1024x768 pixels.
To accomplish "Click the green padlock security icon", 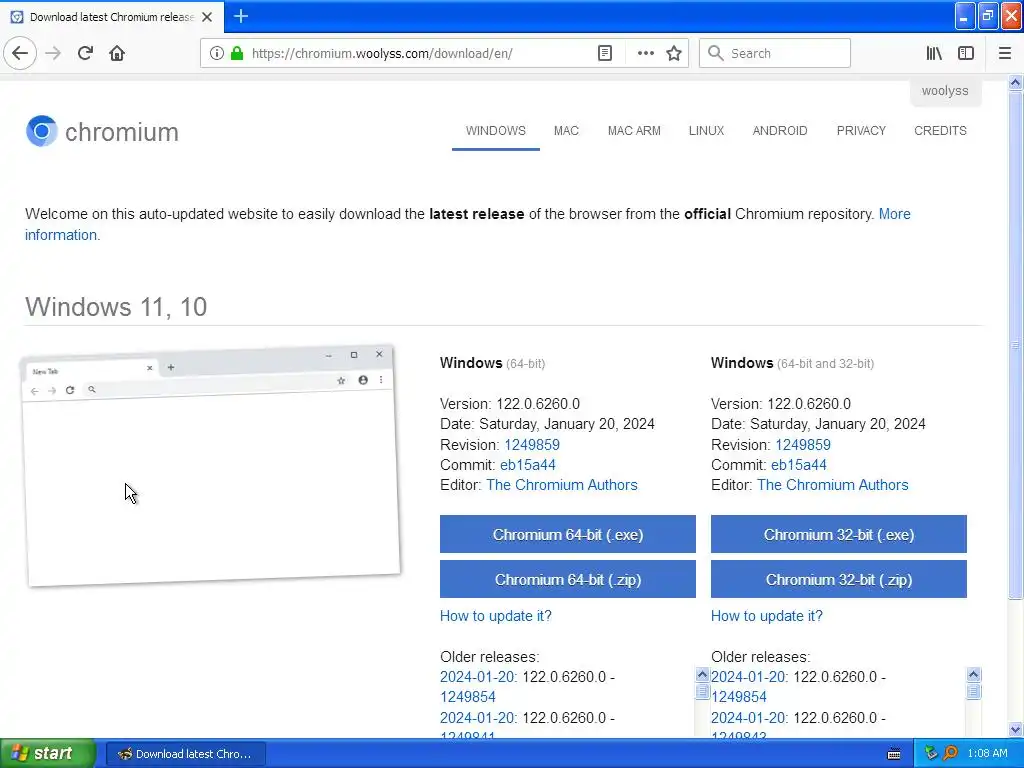I will click(x=237, y=53).
